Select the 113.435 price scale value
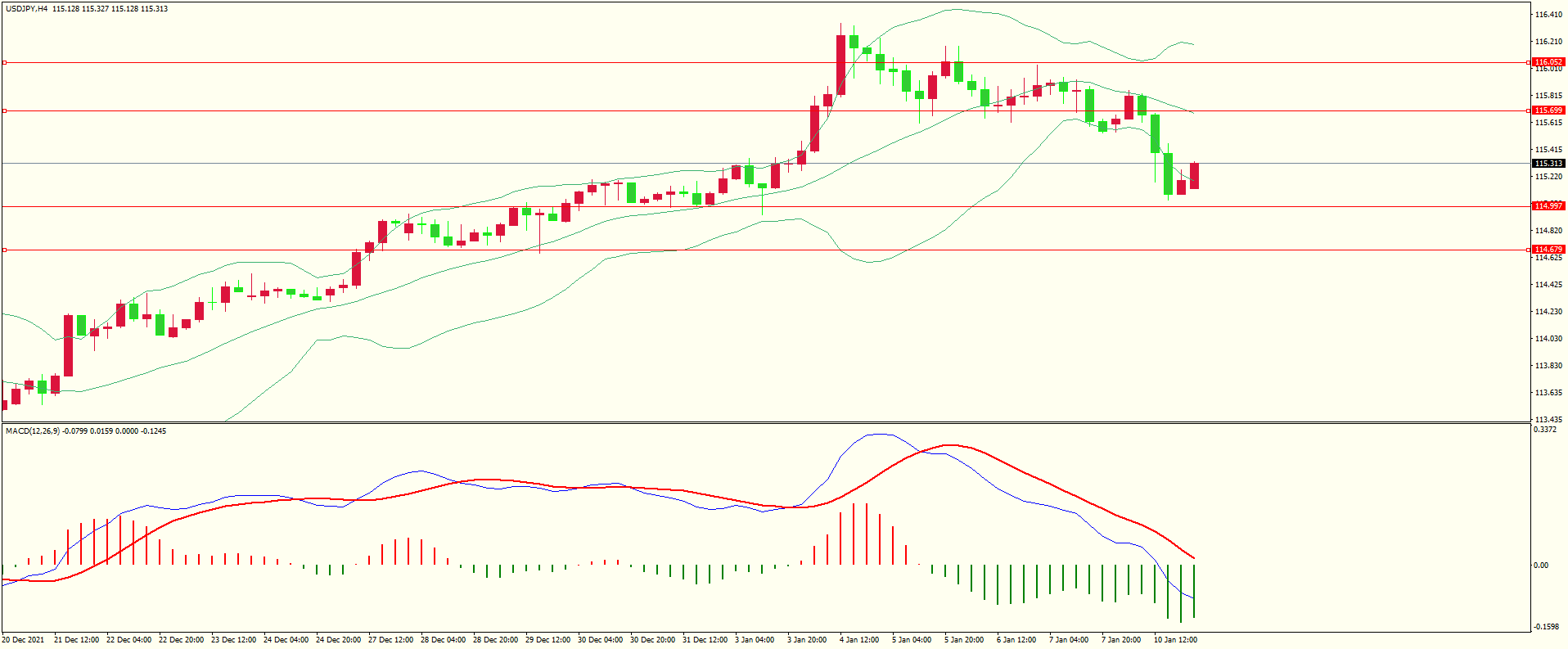 [x=1548, y=420]
